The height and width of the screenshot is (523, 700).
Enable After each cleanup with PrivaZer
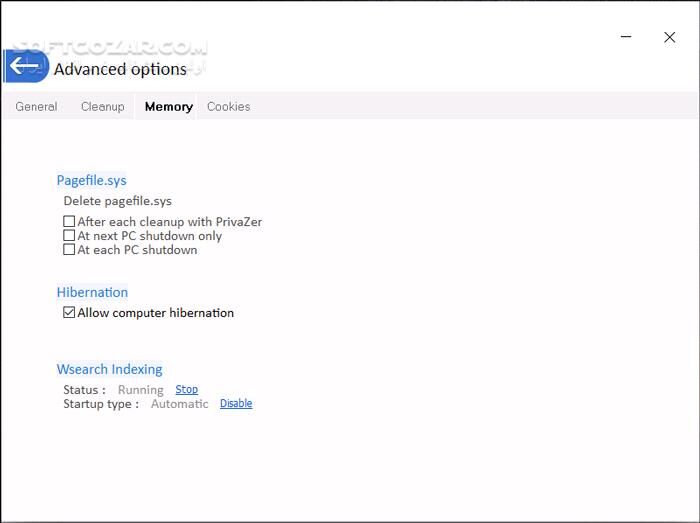point(69,222)
